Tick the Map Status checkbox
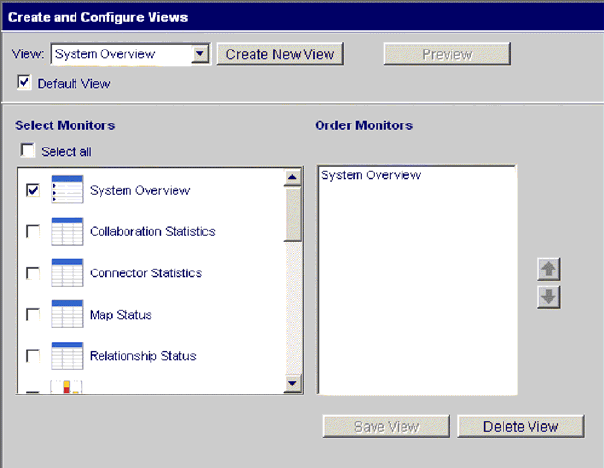This screenshot has width=604, height=468. 33,315
